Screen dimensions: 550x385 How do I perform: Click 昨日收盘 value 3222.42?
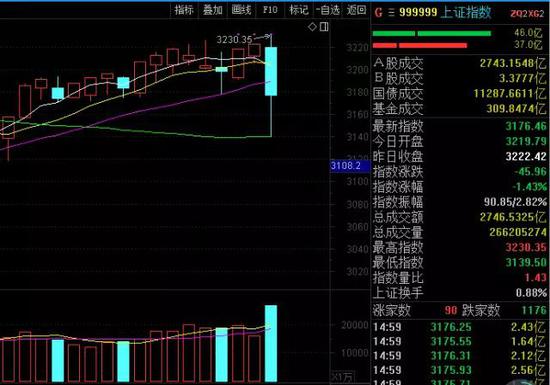point(526,156)
